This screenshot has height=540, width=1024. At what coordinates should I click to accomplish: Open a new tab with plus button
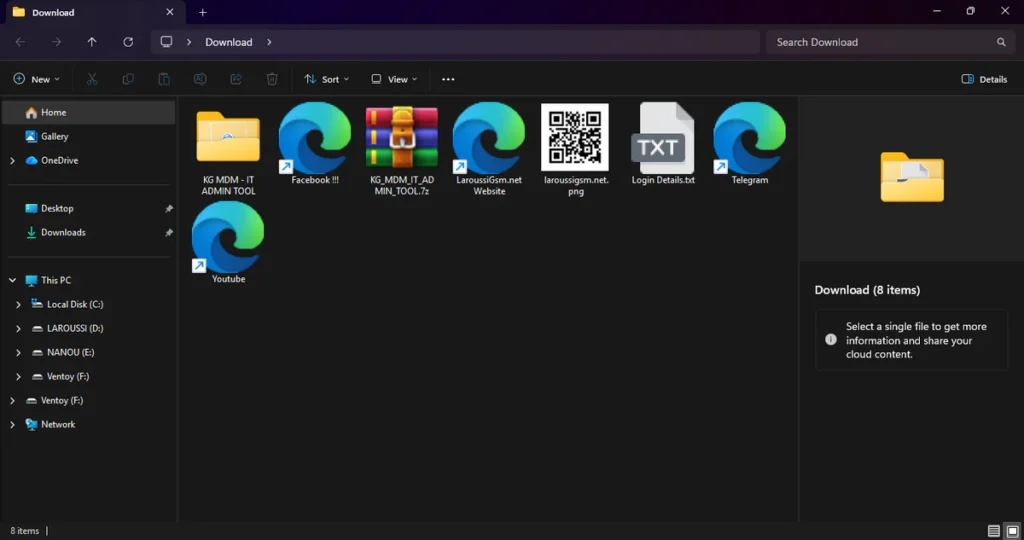coord(203,12)
